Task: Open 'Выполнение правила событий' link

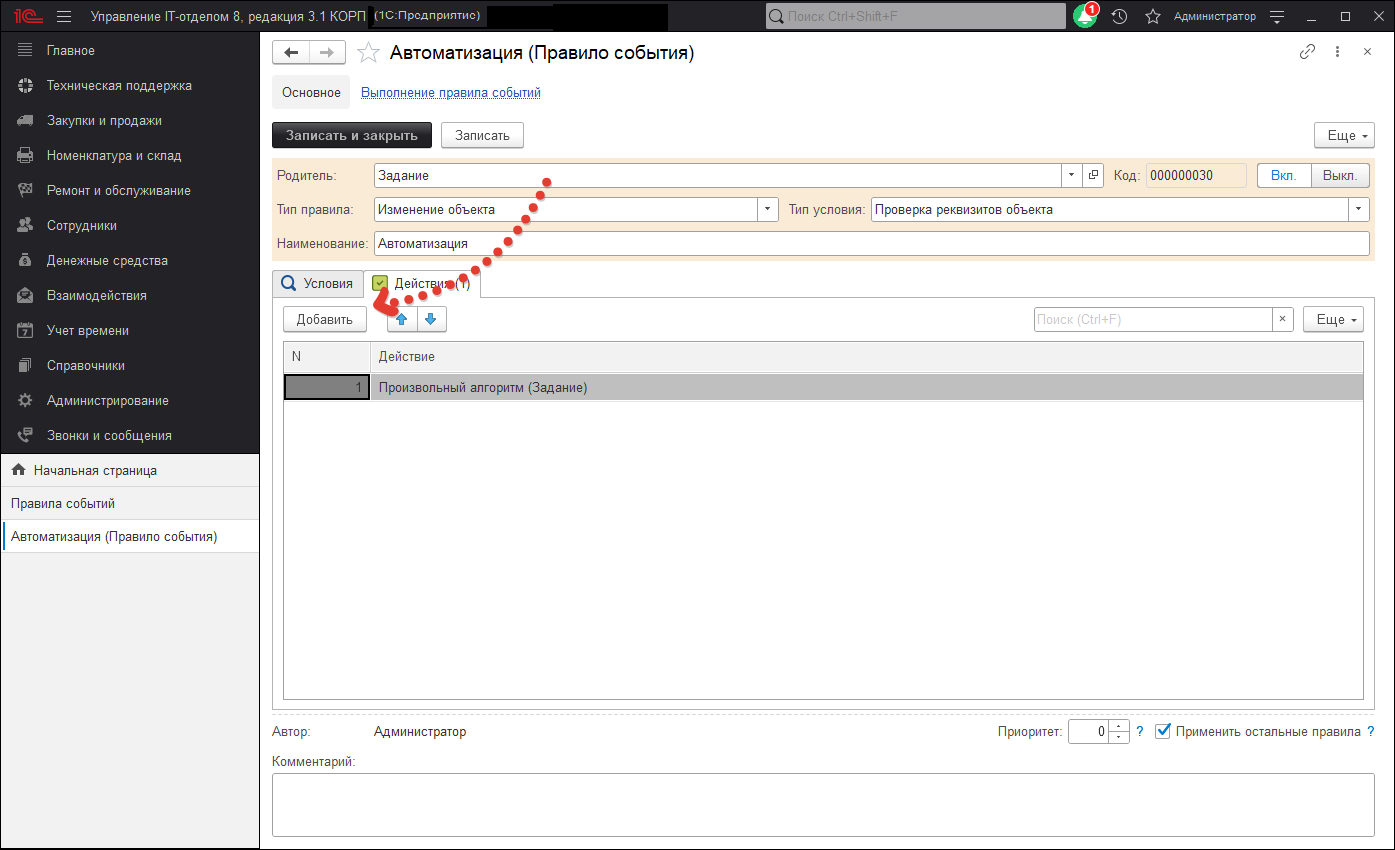Action: click(x=450, y=92)
